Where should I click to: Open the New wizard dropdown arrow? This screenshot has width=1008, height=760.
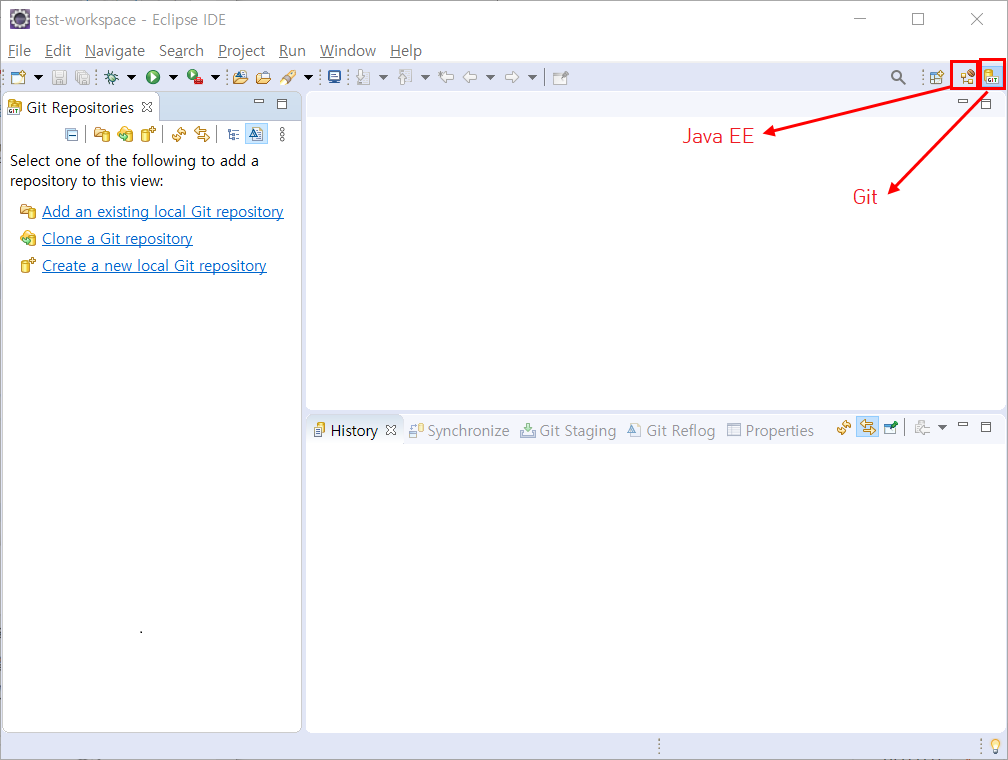point(39,78)
